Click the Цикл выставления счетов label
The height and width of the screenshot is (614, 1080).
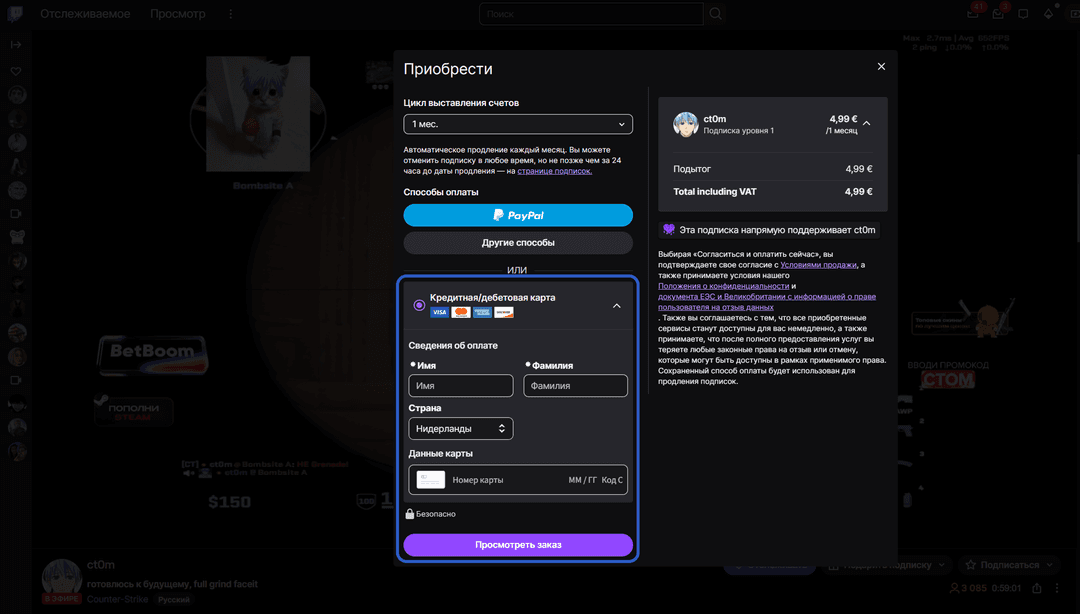click(461, 103)
